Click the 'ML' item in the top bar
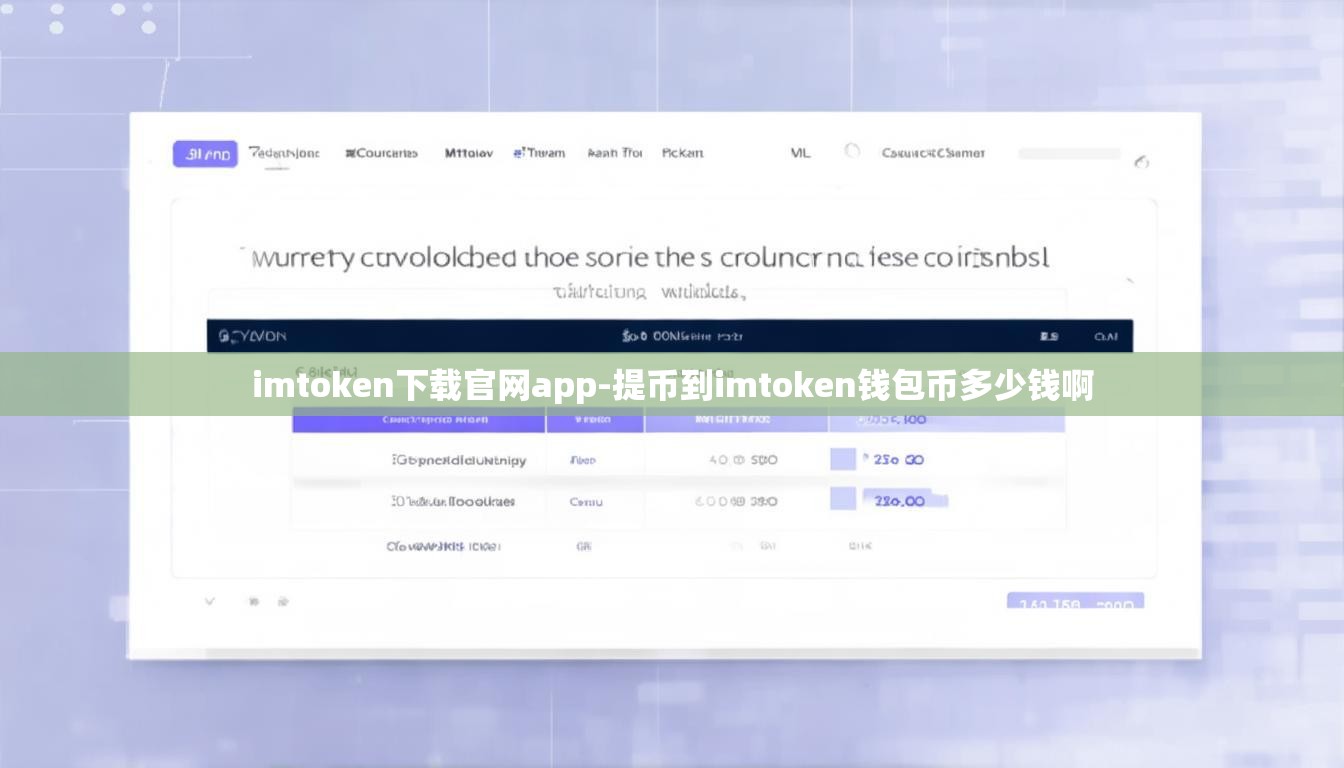 (x=800, y=153)
